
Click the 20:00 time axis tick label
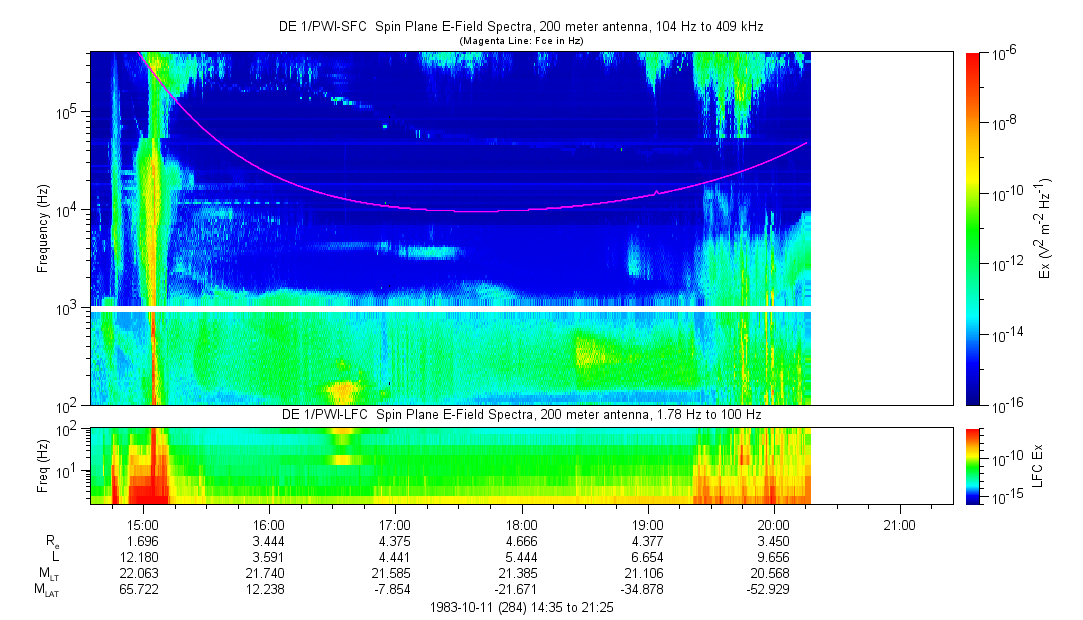click(773, 524)
